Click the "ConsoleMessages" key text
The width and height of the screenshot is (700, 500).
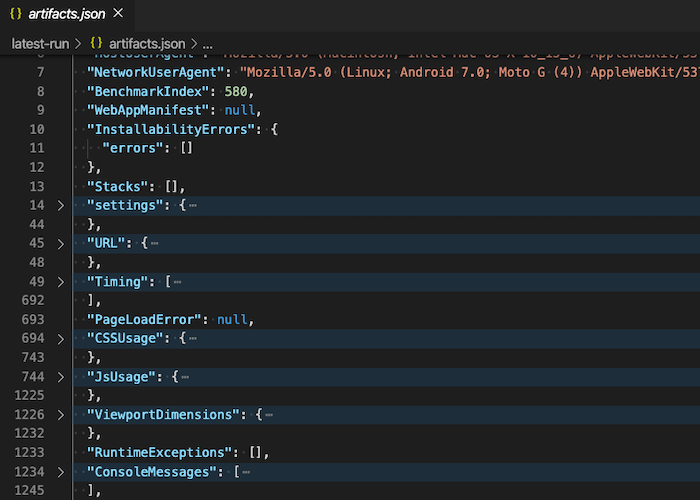coord(152,472)
